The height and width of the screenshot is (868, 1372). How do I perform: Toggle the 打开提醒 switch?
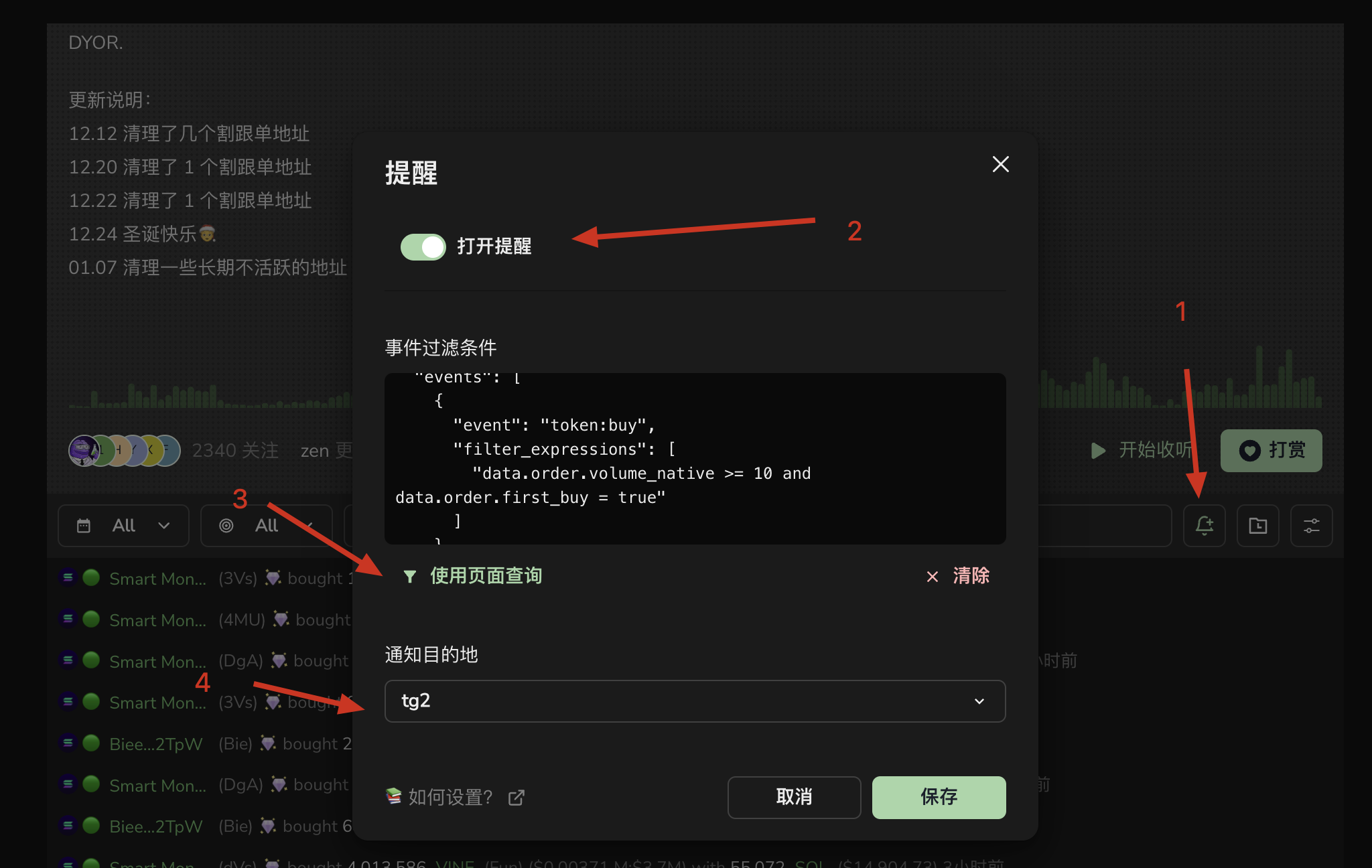point(423,246)
